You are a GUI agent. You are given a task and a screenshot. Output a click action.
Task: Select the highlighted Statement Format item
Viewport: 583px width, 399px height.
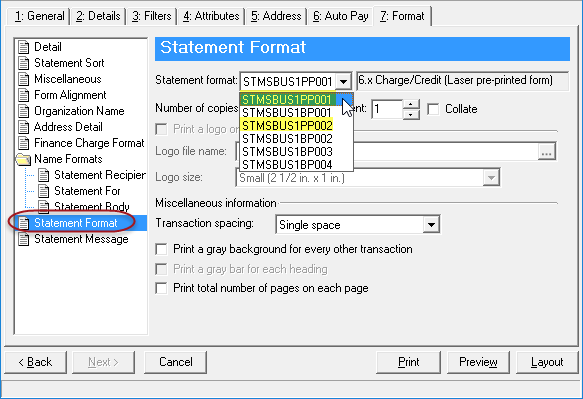coord(76,223)
